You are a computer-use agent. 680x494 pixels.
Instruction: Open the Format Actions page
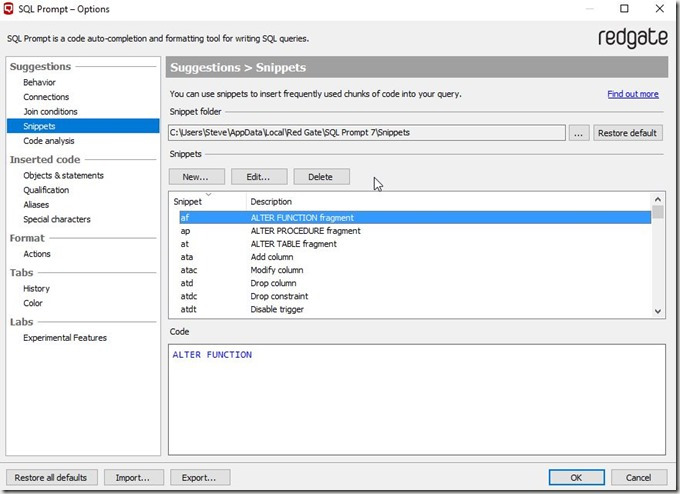[37, 254]
